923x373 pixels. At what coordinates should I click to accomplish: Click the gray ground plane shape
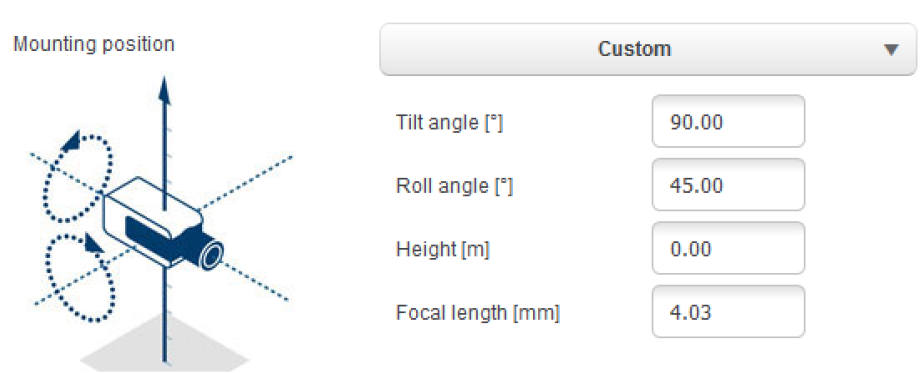164,344
